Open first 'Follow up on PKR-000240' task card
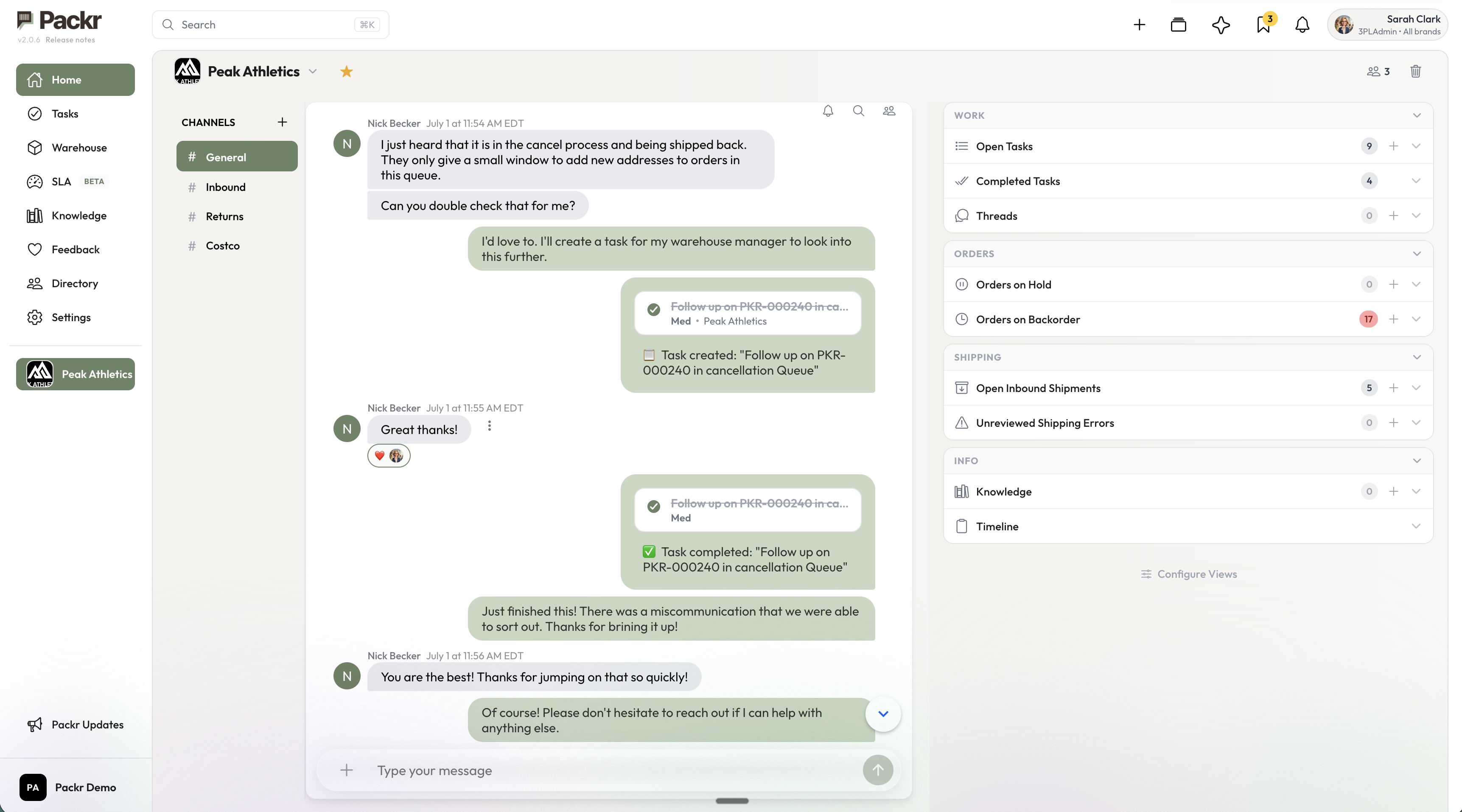This screenshot has width=1462, height=812. click(x=748, y=313)
